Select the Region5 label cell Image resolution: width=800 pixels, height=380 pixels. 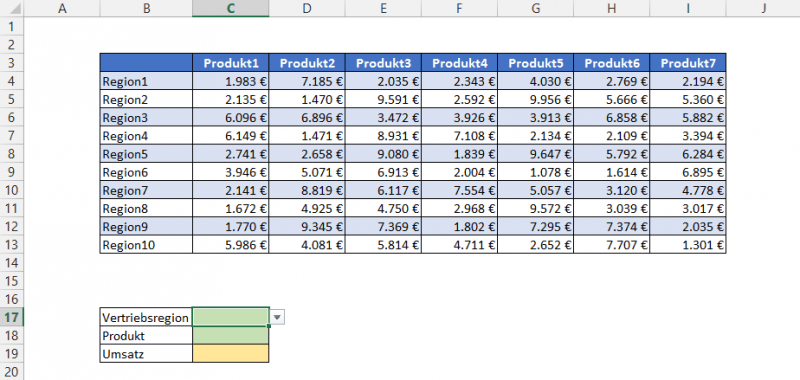coord(146,154)
